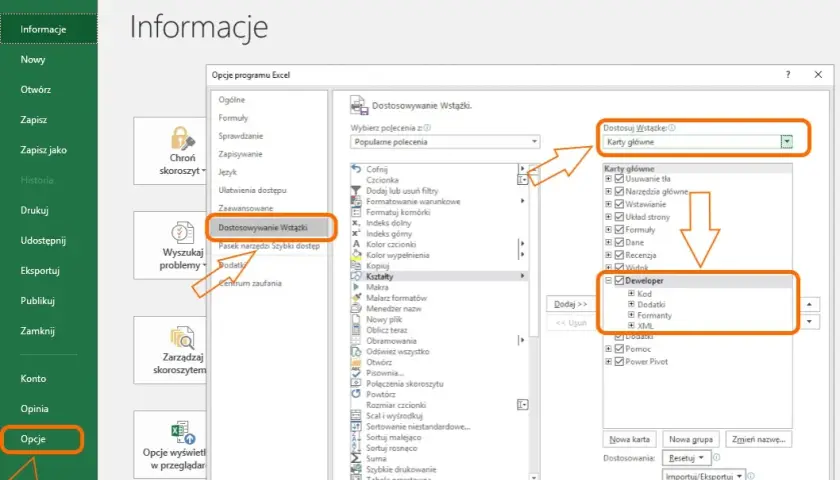
Task: Click the Wyszukaj problemy button
Action: tap(170, 245)
